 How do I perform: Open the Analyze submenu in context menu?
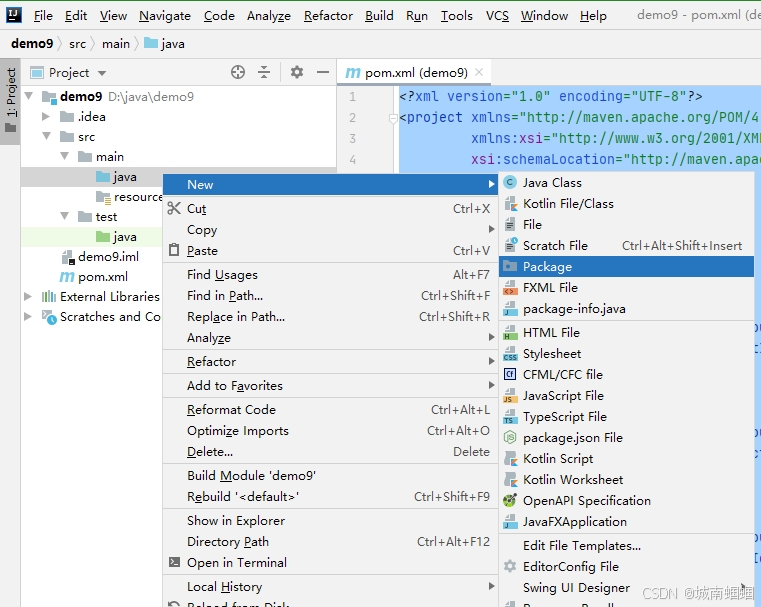[331, 338]
